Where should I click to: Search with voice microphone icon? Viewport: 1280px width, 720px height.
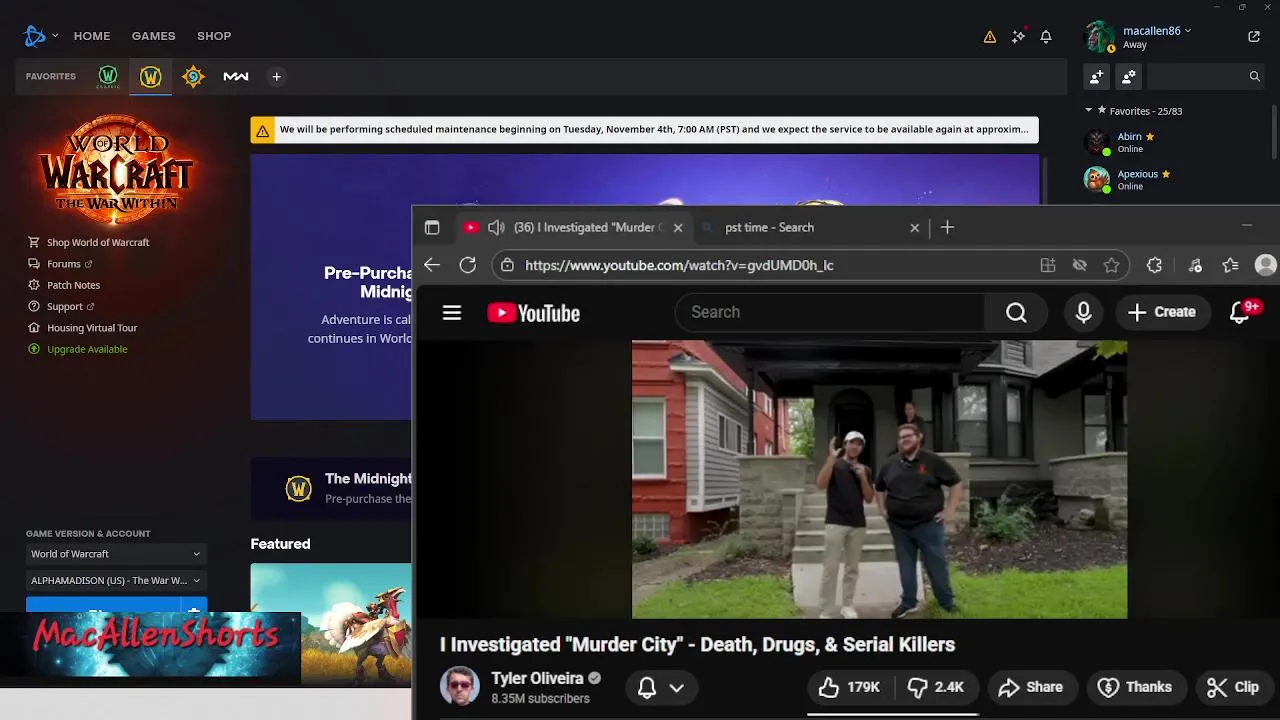click(1084, 313)
